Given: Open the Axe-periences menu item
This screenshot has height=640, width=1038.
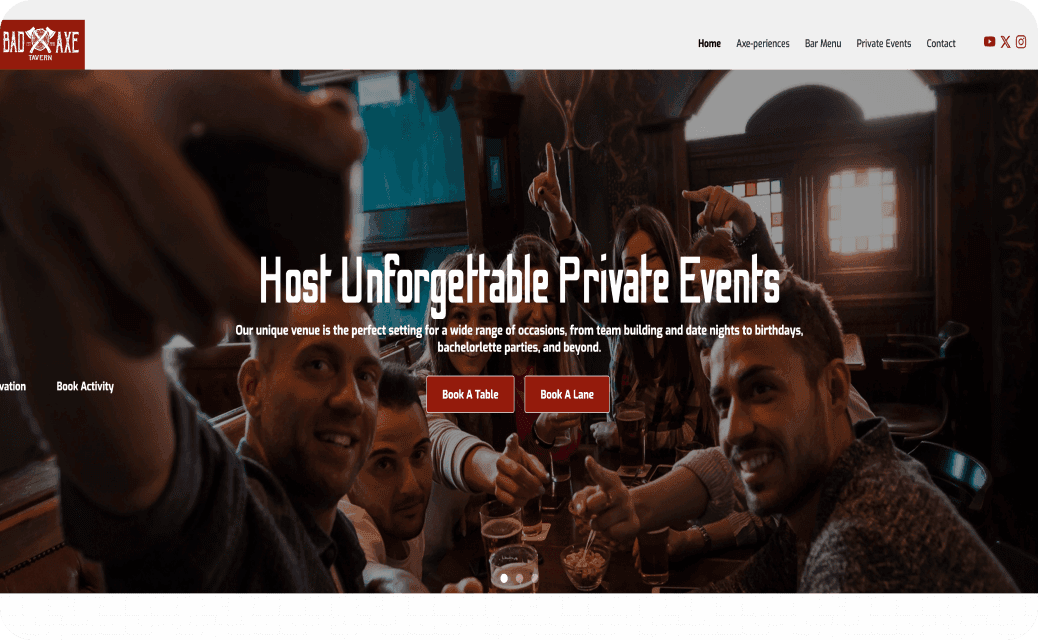Looking at the screenshot, I should coord(763,44).
